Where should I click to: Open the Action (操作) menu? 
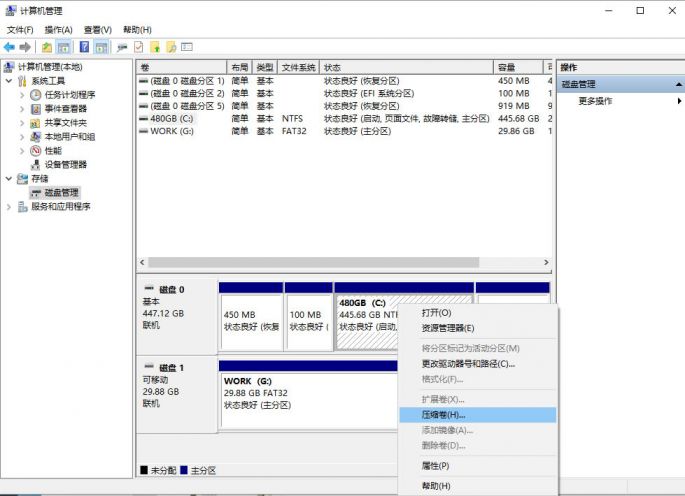pos(59,30)
